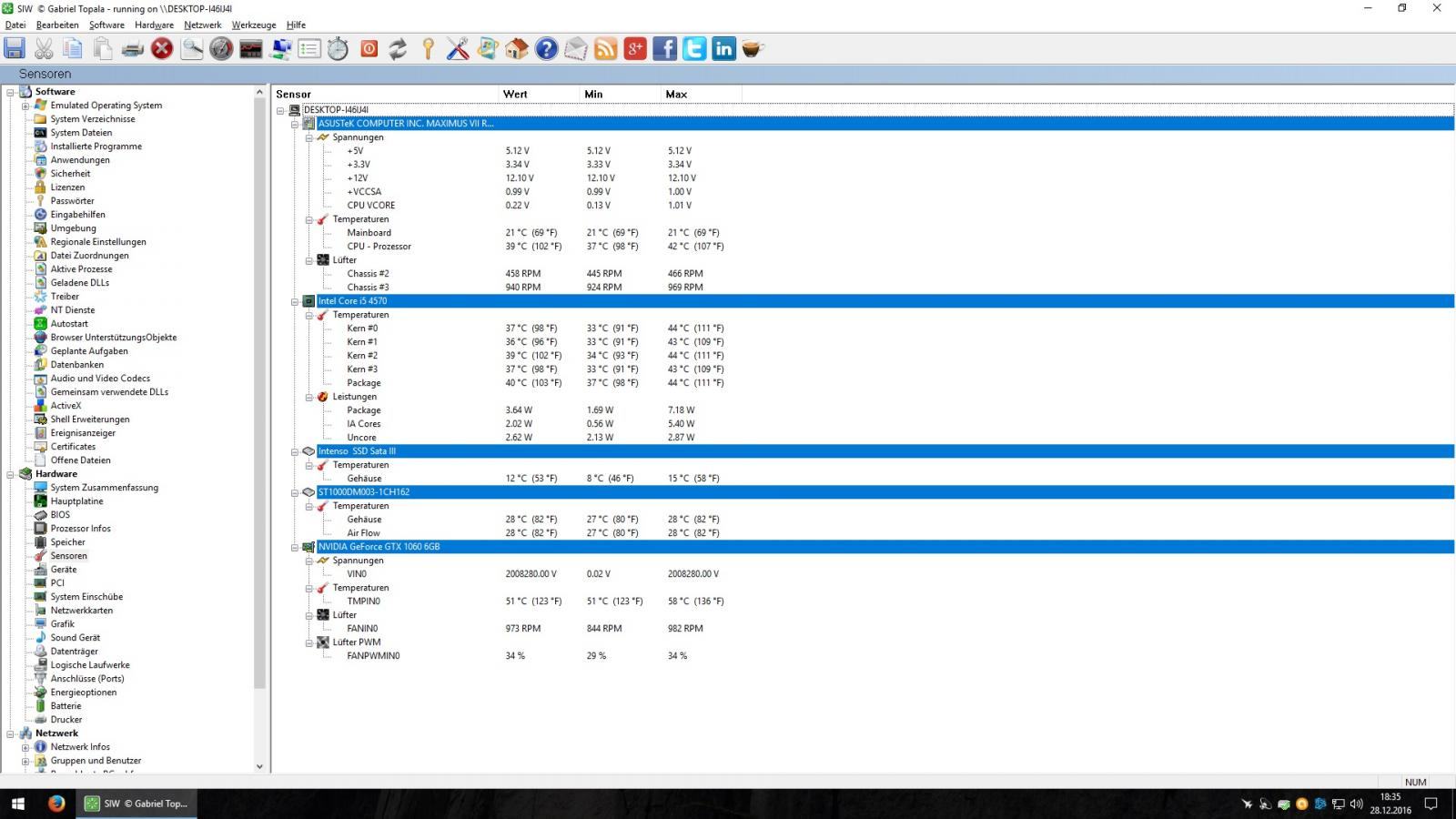Collapse the DESKTOP-I46IJ4I root sensor node
1456x819 pixels.
[x=280, y=110]
